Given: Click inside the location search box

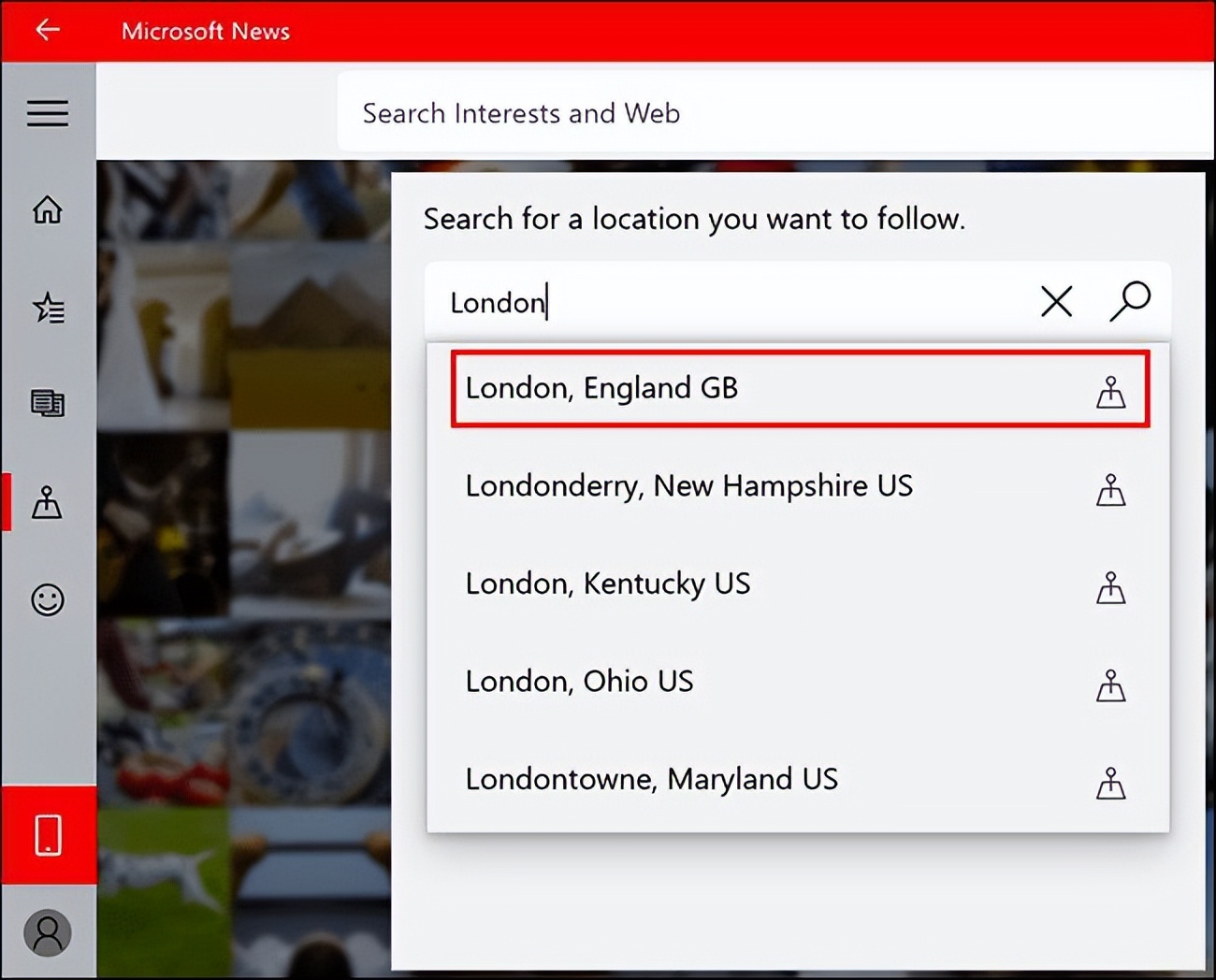Looking at the screenshot, I should click(702, 301).
